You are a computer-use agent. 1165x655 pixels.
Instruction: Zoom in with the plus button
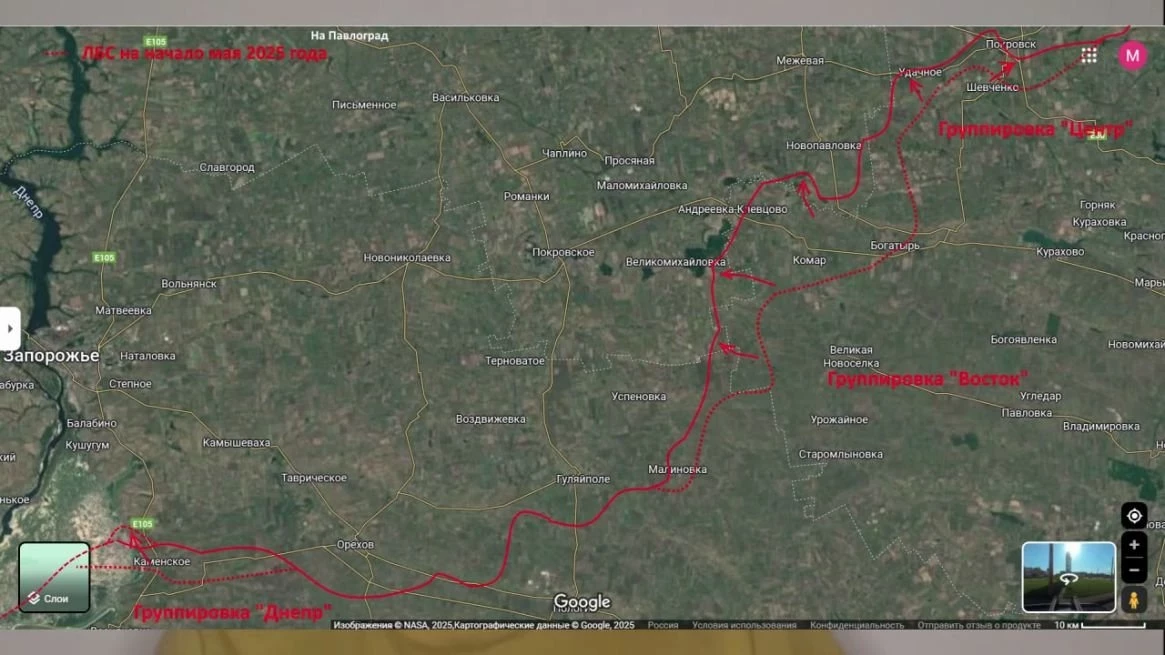click(x=1134, y=546)
